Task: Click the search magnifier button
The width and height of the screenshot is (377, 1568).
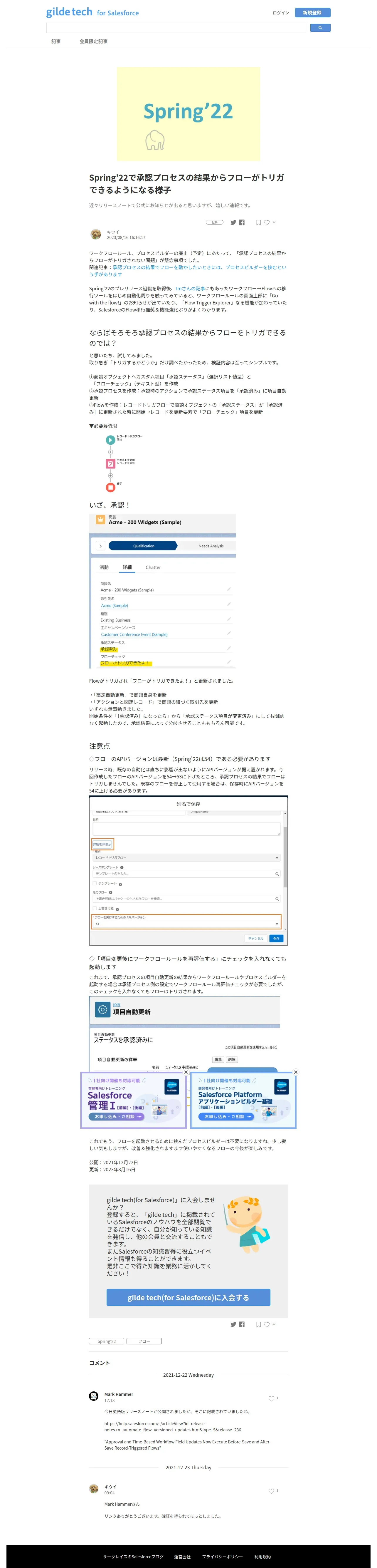Action: tap(320, 27)
